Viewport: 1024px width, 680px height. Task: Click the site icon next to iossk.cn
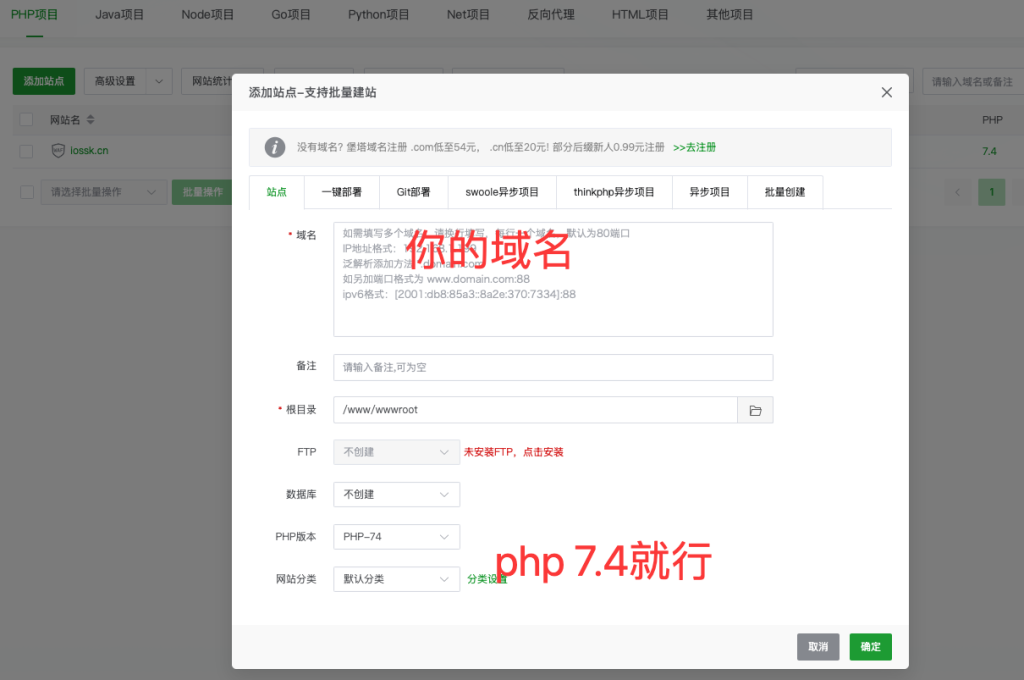click(59, 151)
